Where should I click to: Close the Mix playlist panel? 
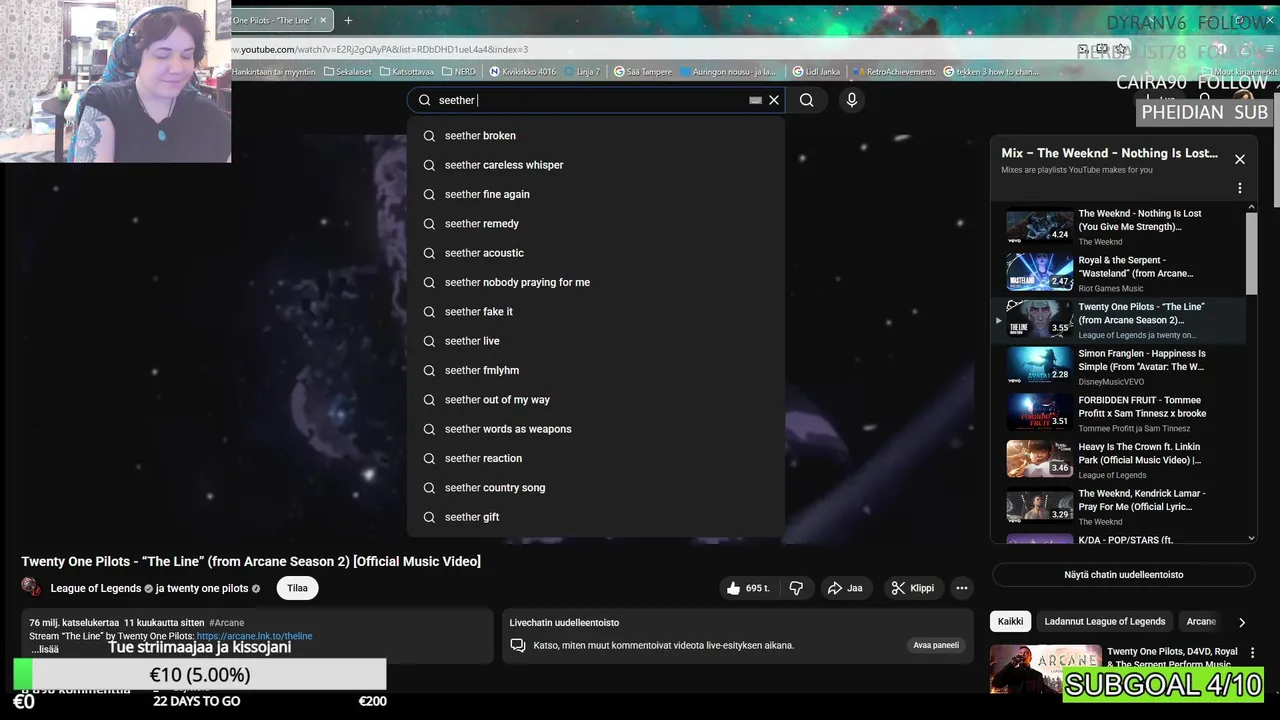1240,159
